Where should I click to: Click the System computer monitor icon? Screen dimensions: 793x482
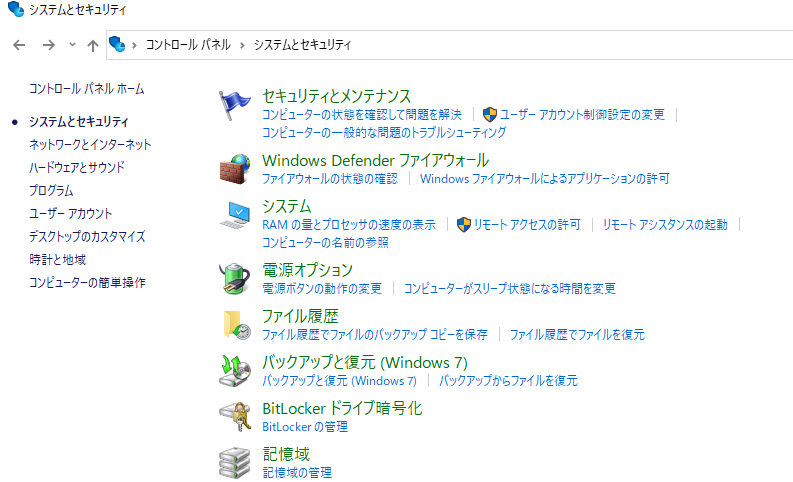(235, 215)
